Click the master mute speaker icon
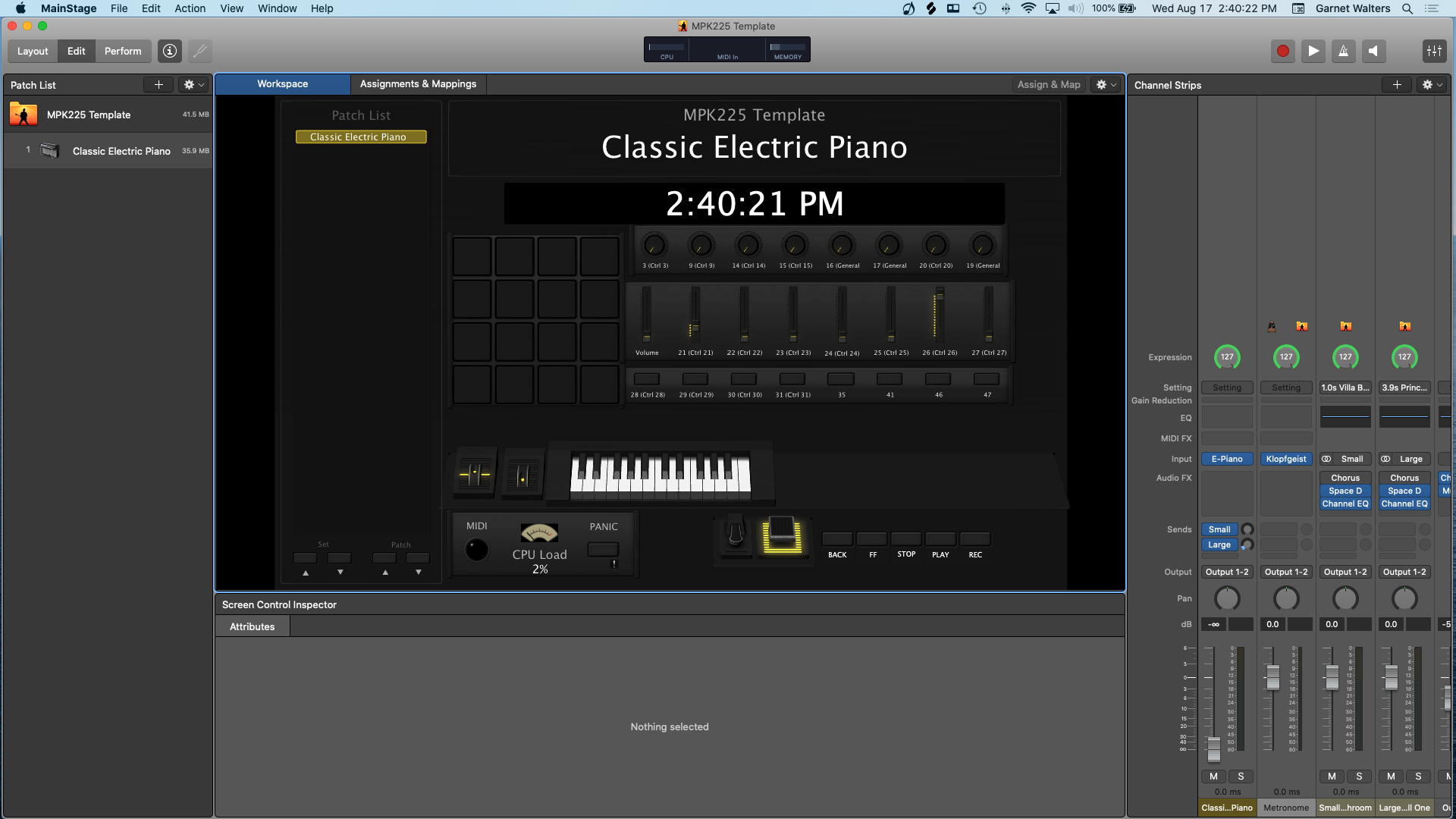1456x819 pixels. pyautogui.click(x=1373, y=51)
